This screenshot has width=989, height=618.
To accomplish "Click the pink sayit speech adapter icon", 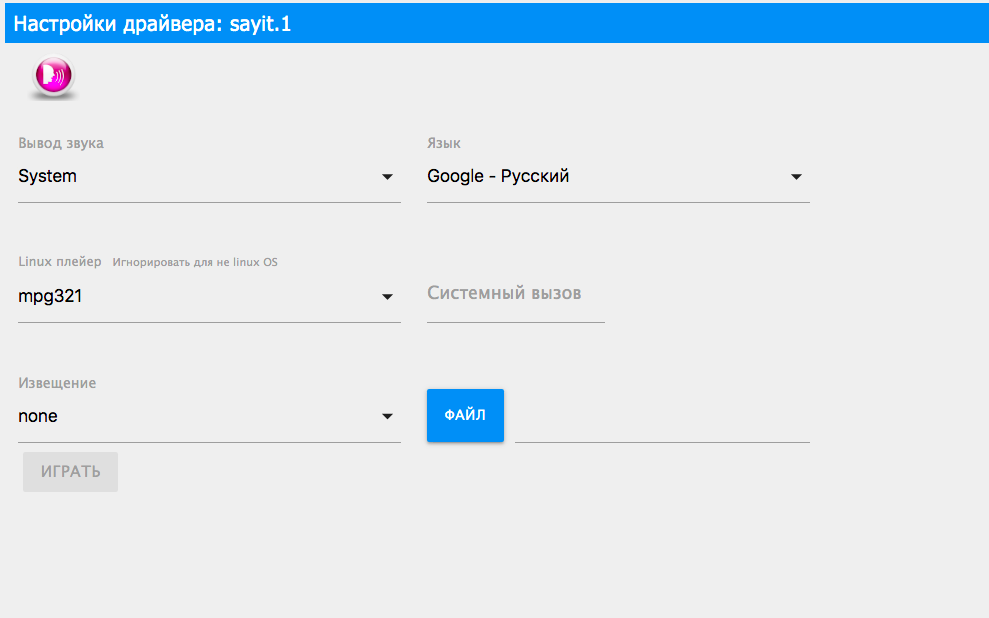I will coord(54,77).
